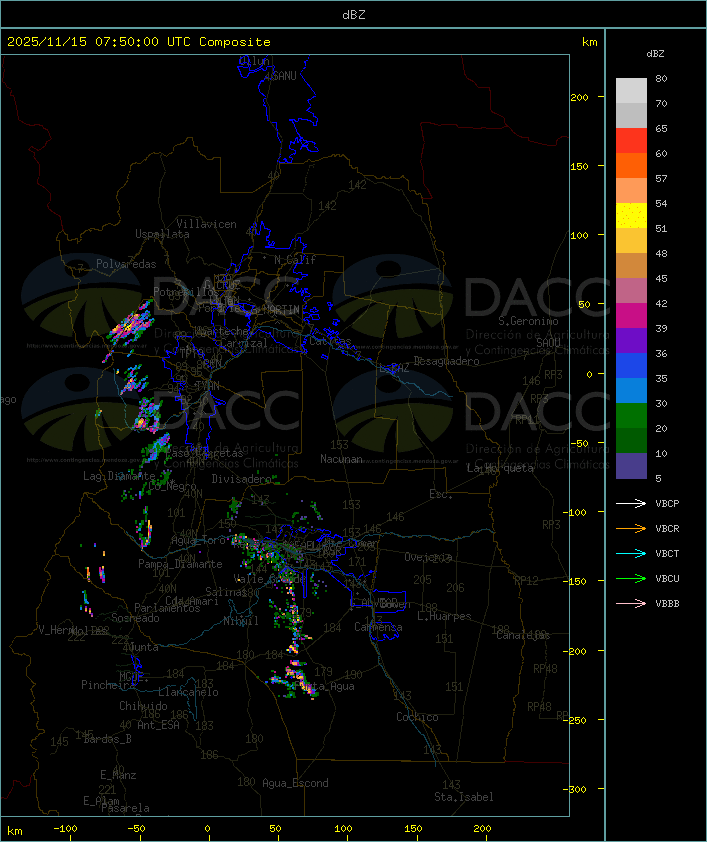707x842 pixels.
Task: Click the pink VBBB arrow icon
Action: point(631,604)
